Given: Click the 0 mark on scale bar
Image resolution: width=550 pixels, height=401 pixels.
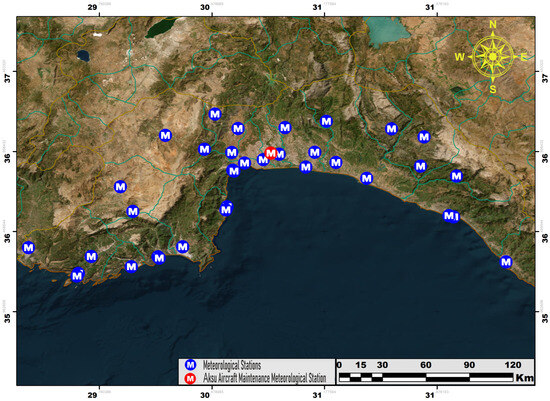Looking at the screenshot, I should [x=339, y=365].
